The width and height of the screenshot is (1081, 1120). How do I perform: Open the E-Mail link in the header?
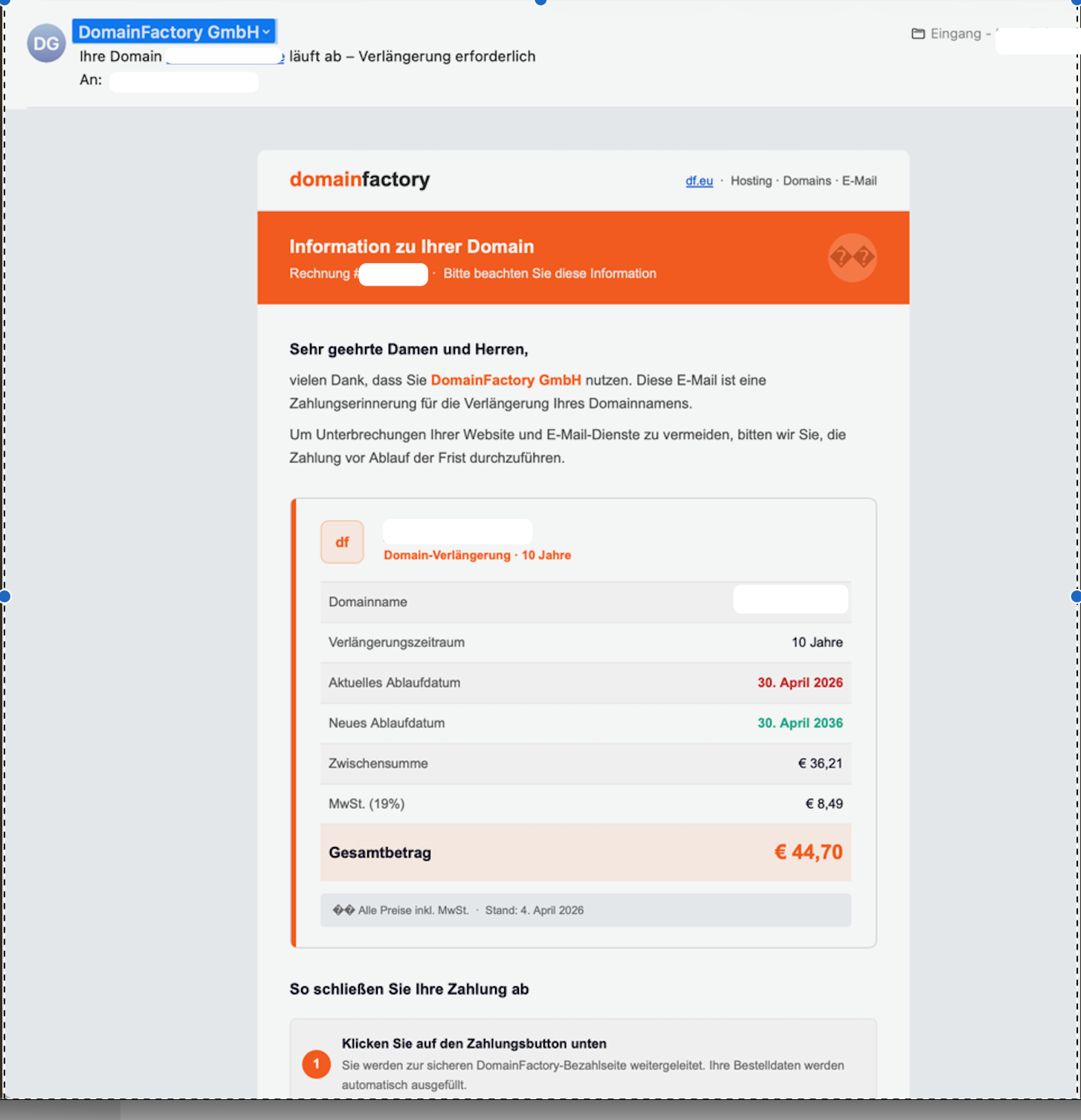[859, 181]
